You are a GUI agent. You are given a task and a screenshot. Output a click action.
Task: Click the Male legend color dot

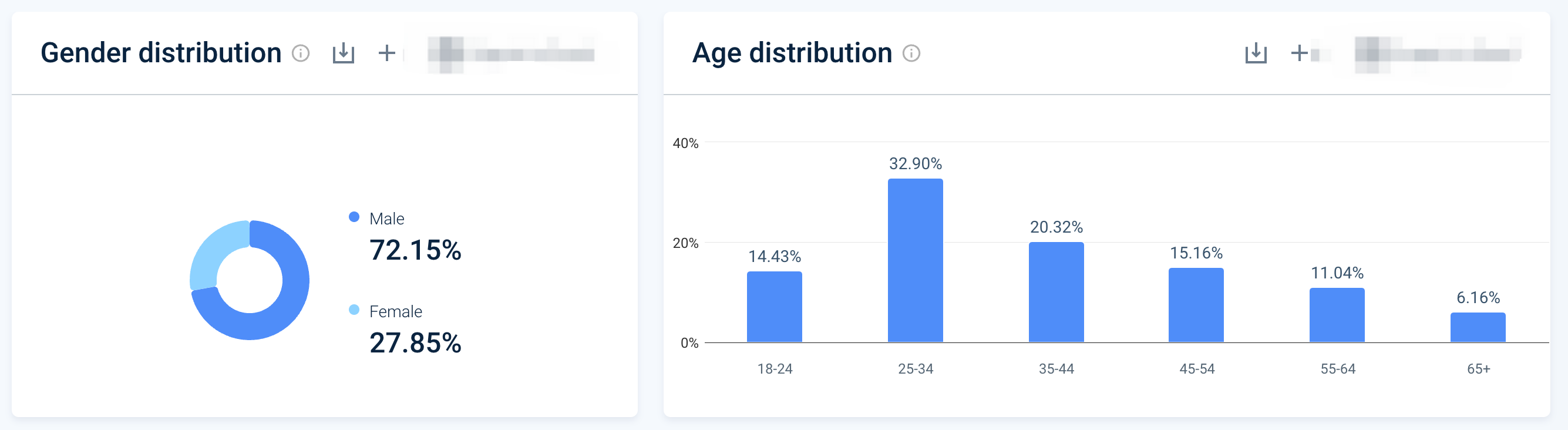(x=354, y=217)
